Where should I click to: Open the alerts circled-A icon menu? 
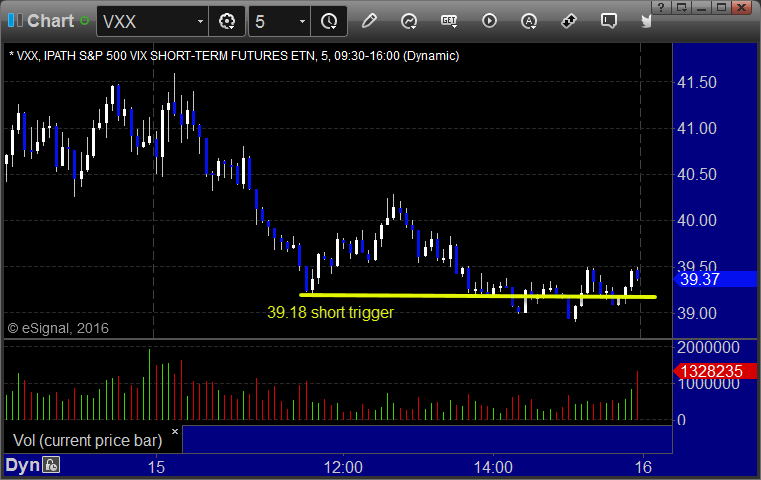click(529, 21)
